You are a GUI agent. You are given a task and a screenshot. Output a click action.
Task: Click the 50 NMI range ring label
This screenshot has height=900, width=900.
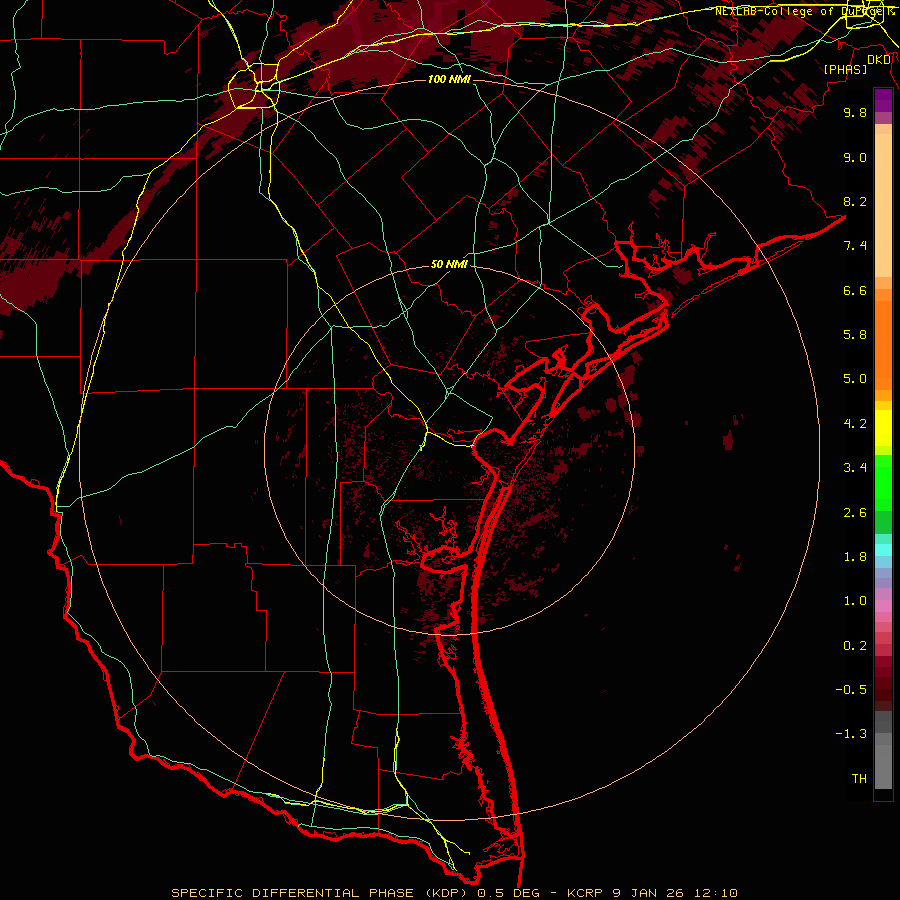(x=449, y=264)
